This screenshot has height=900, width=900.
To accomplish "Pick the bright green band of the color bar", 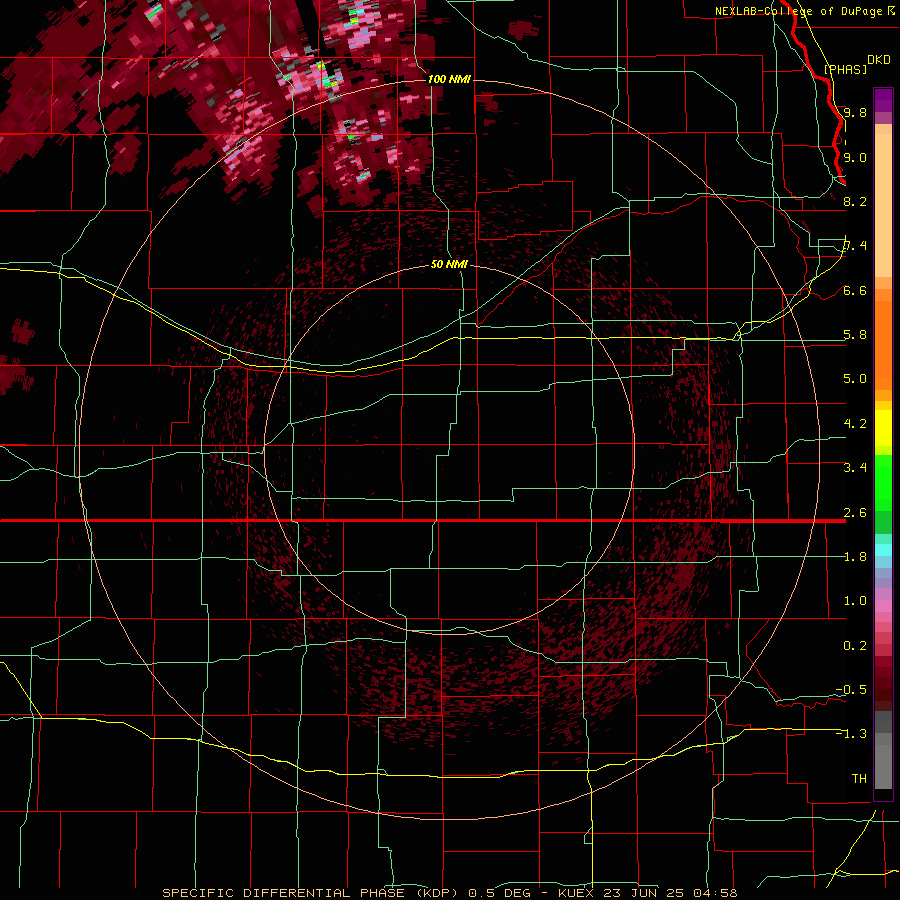I will 883,482.
